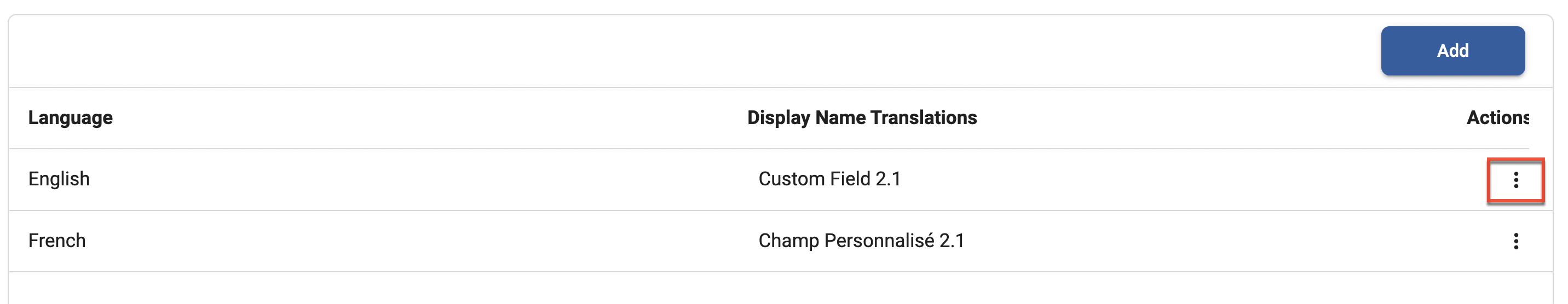Show more options in the English row
The image size is (1568, 304).
(1515, 180)
